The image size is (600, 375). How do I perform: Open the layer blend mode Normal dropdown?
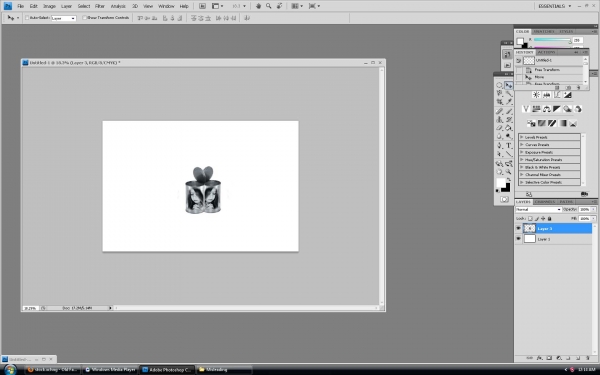[538, 209]
